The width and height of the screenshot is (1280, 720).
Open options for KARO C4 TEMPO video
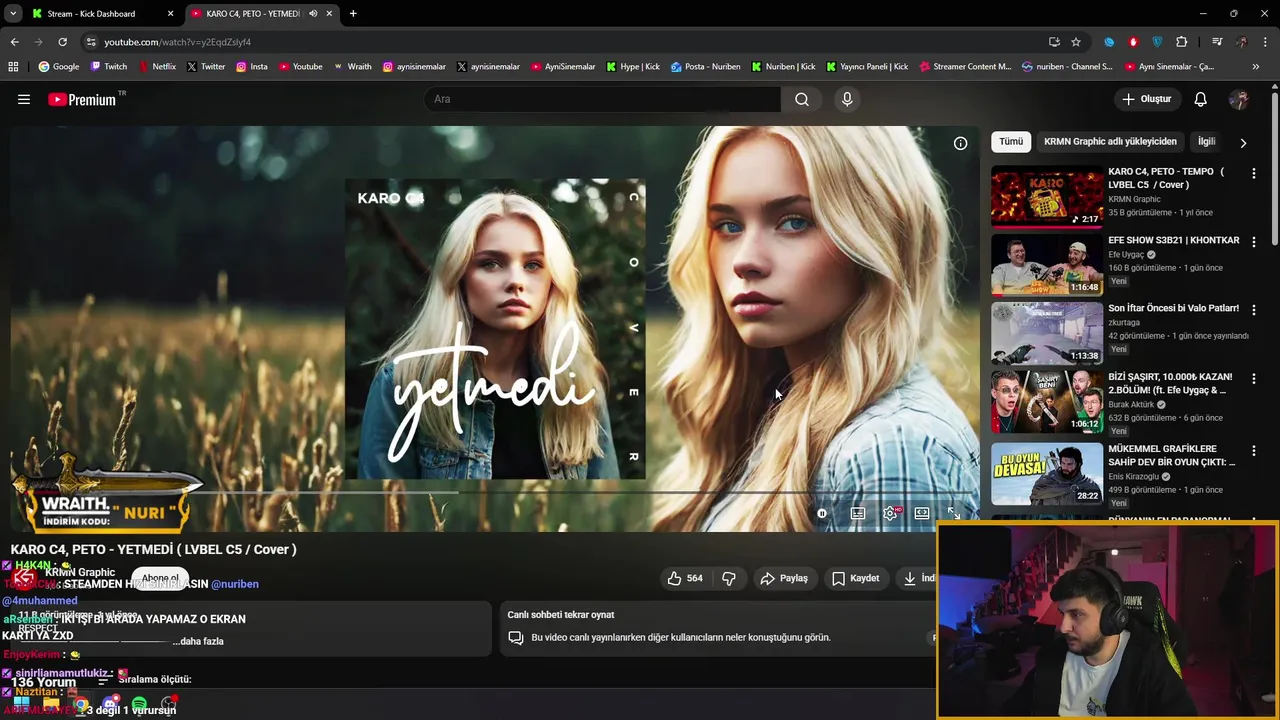pos(1253,173)
